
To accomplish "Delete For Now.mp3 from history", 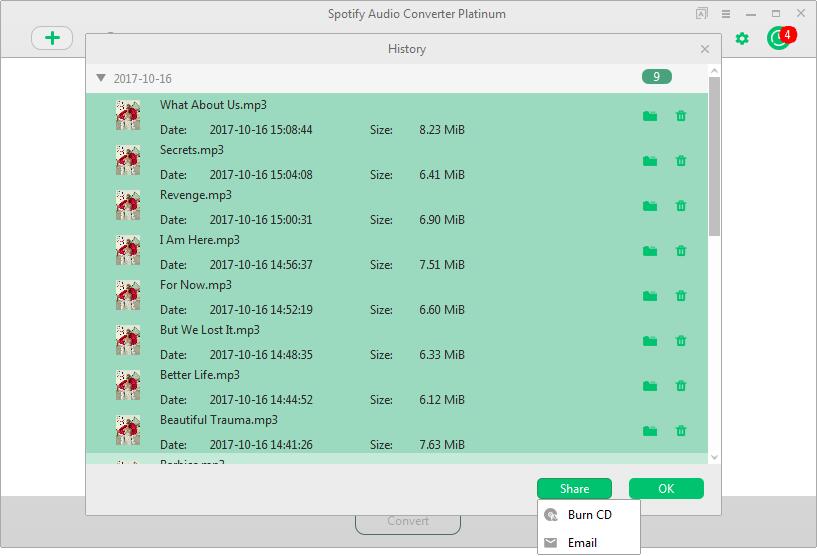I will pos(680,296).
